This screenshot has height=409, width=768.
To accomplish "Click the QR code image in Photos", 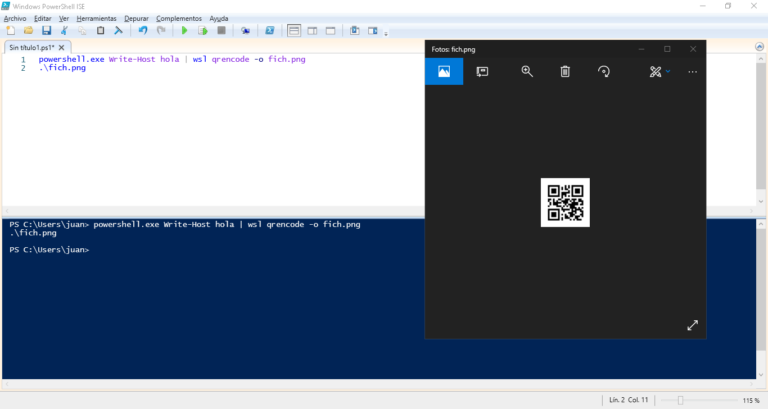I will (x=565, y=202).
